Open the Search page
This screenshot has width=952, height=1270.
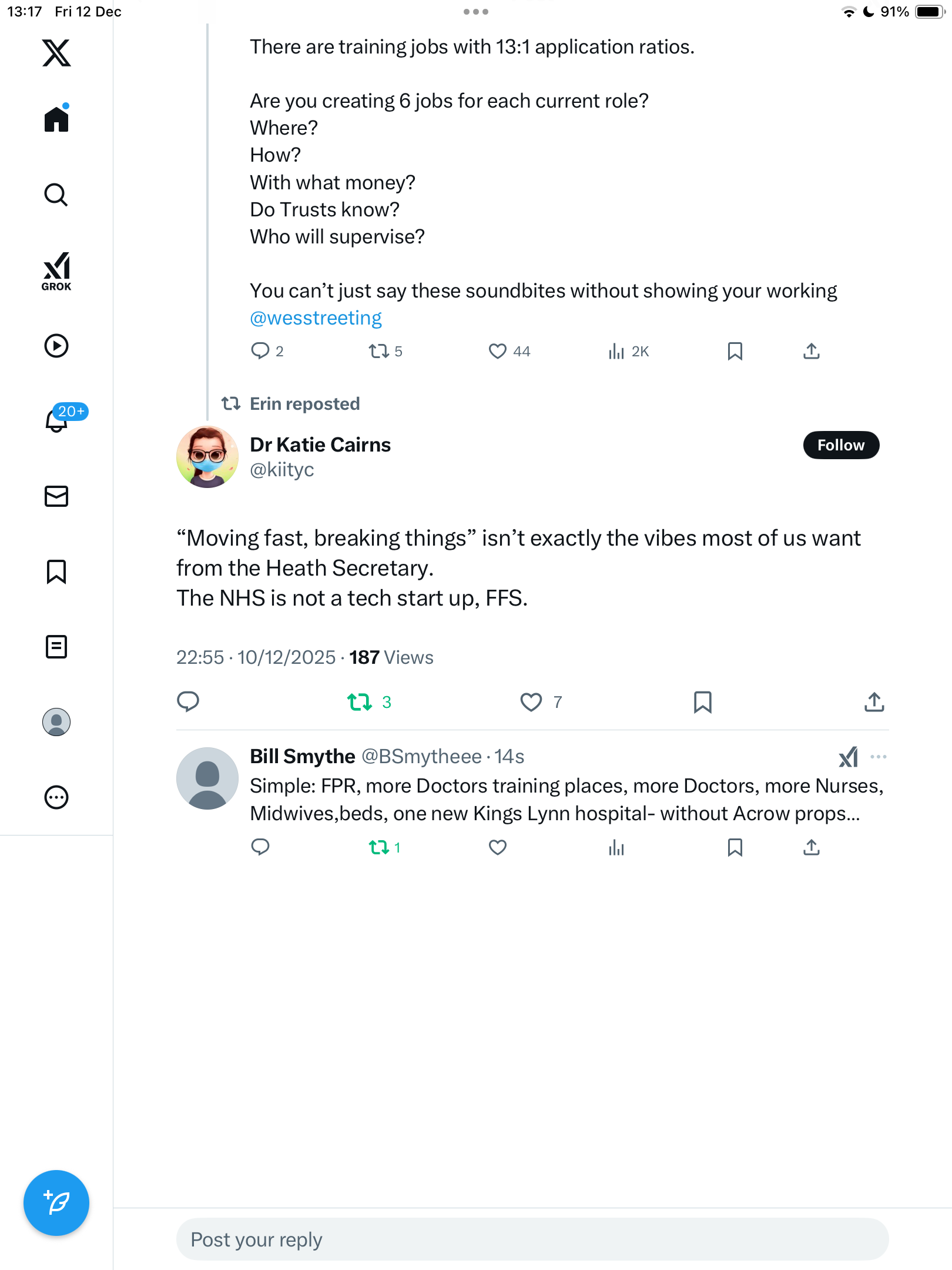pyautogui.click(x=56, y=195)
